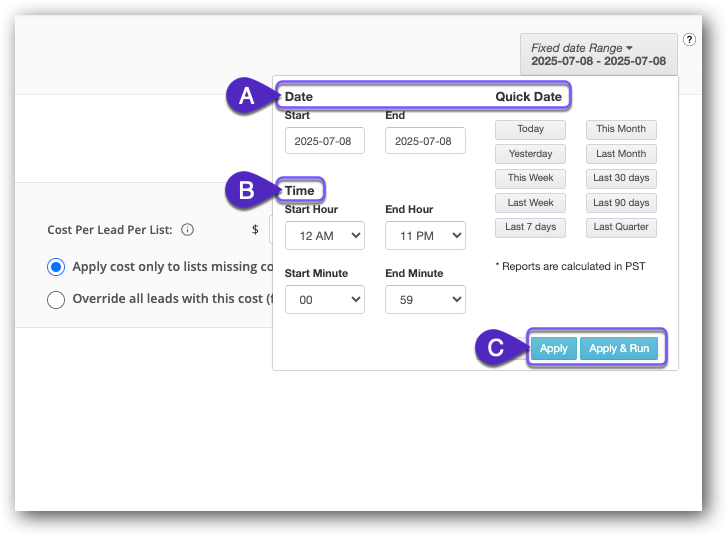Click the Start date input field

tap(324, 141)
